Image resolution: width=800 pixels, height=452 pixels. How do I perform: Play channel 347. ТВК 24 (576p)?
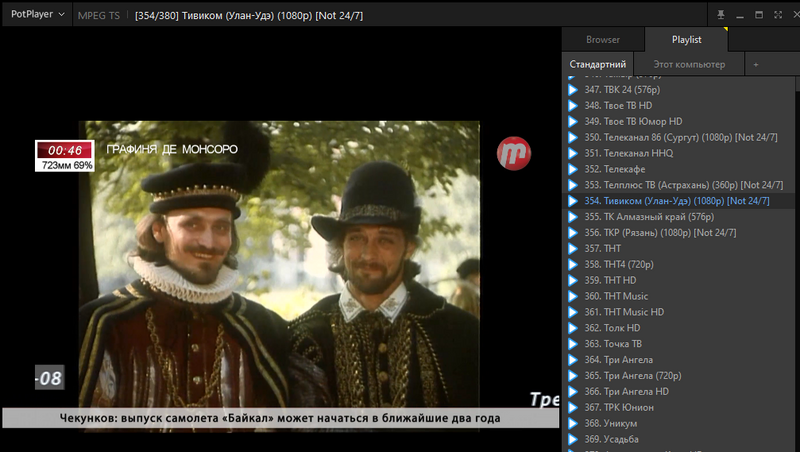680,89
